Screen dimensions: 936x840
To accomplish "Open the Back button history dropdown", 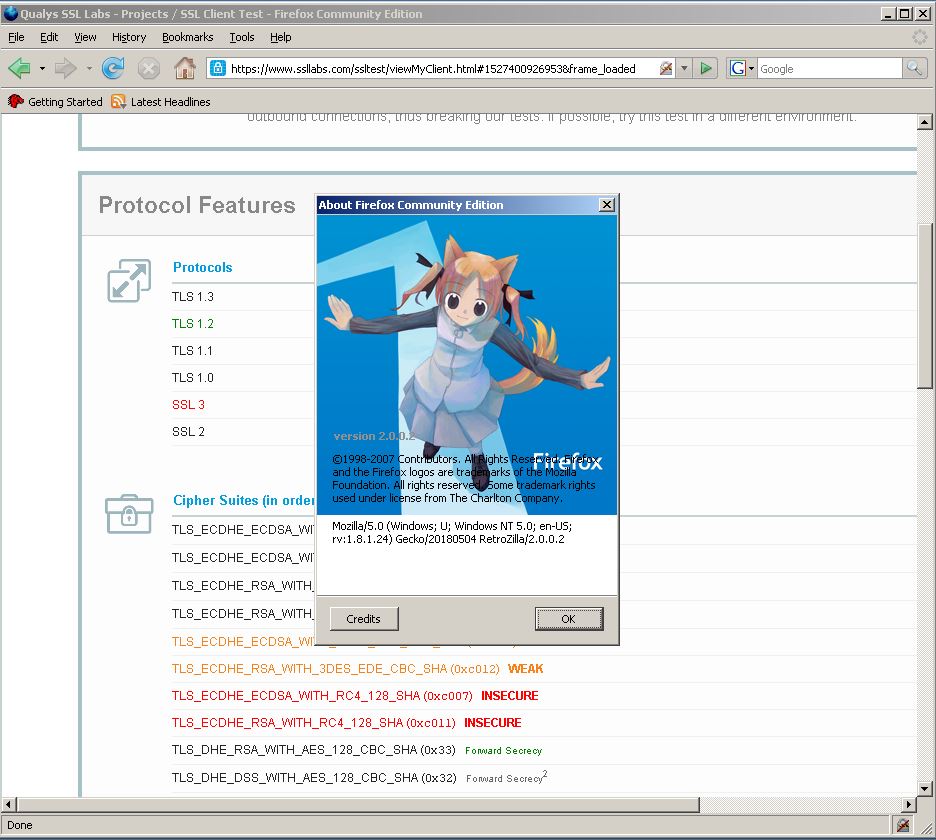I will coord(42,69).
